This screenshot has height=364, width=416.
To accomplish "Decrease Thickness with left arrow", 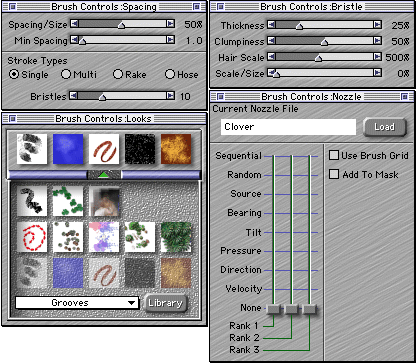I will (x=272, y=24).
